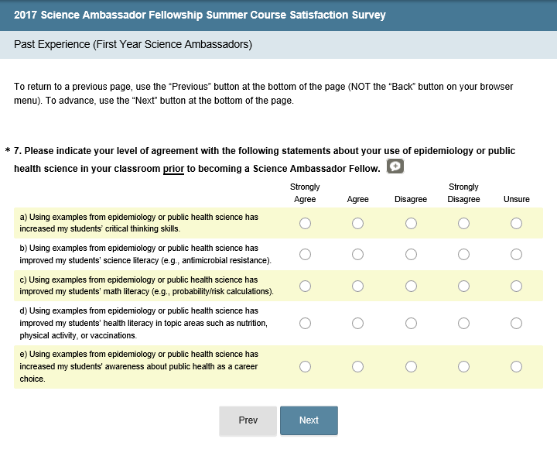Click the comment bubble icon after question 7
The width and height of the screenshot is (557, 463).
click(395, 166)
